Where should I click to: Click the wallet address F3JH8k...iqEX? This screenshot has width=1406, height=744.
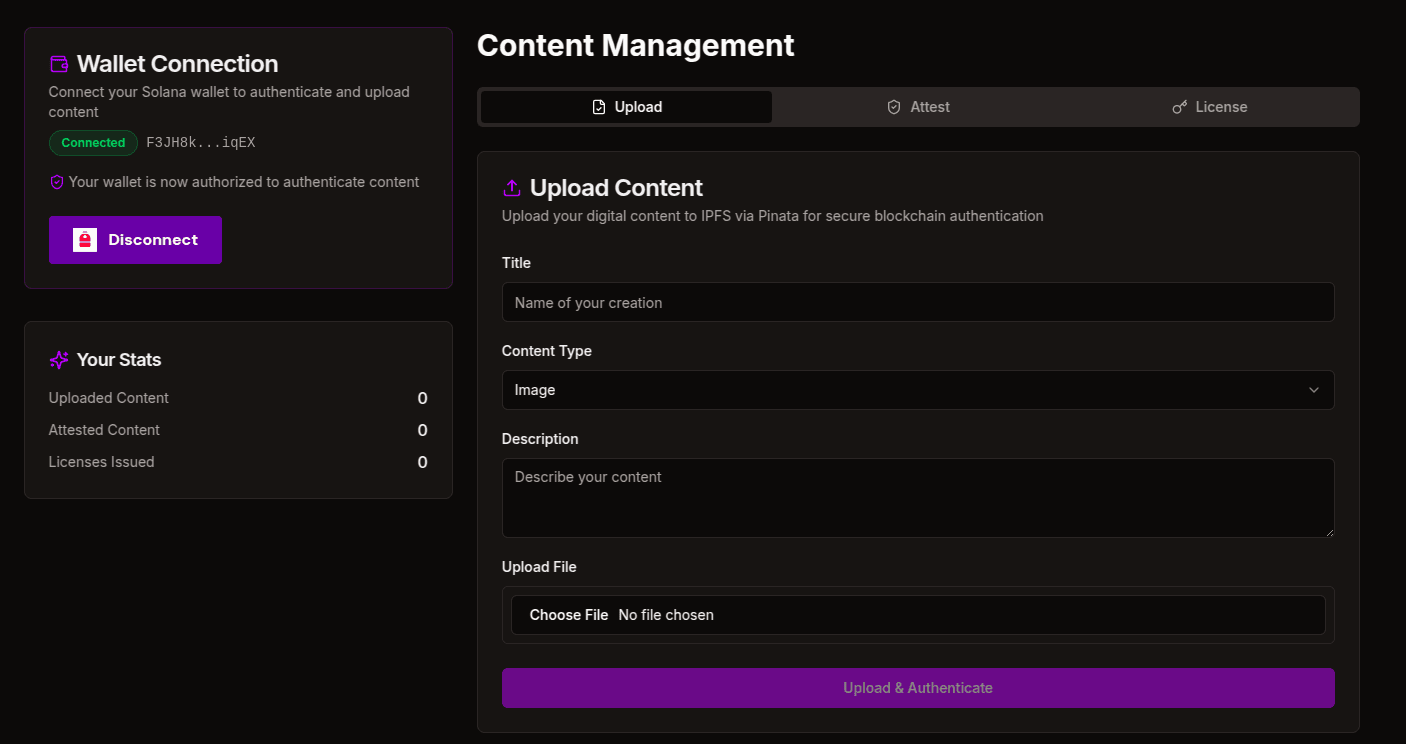[201, 143]
